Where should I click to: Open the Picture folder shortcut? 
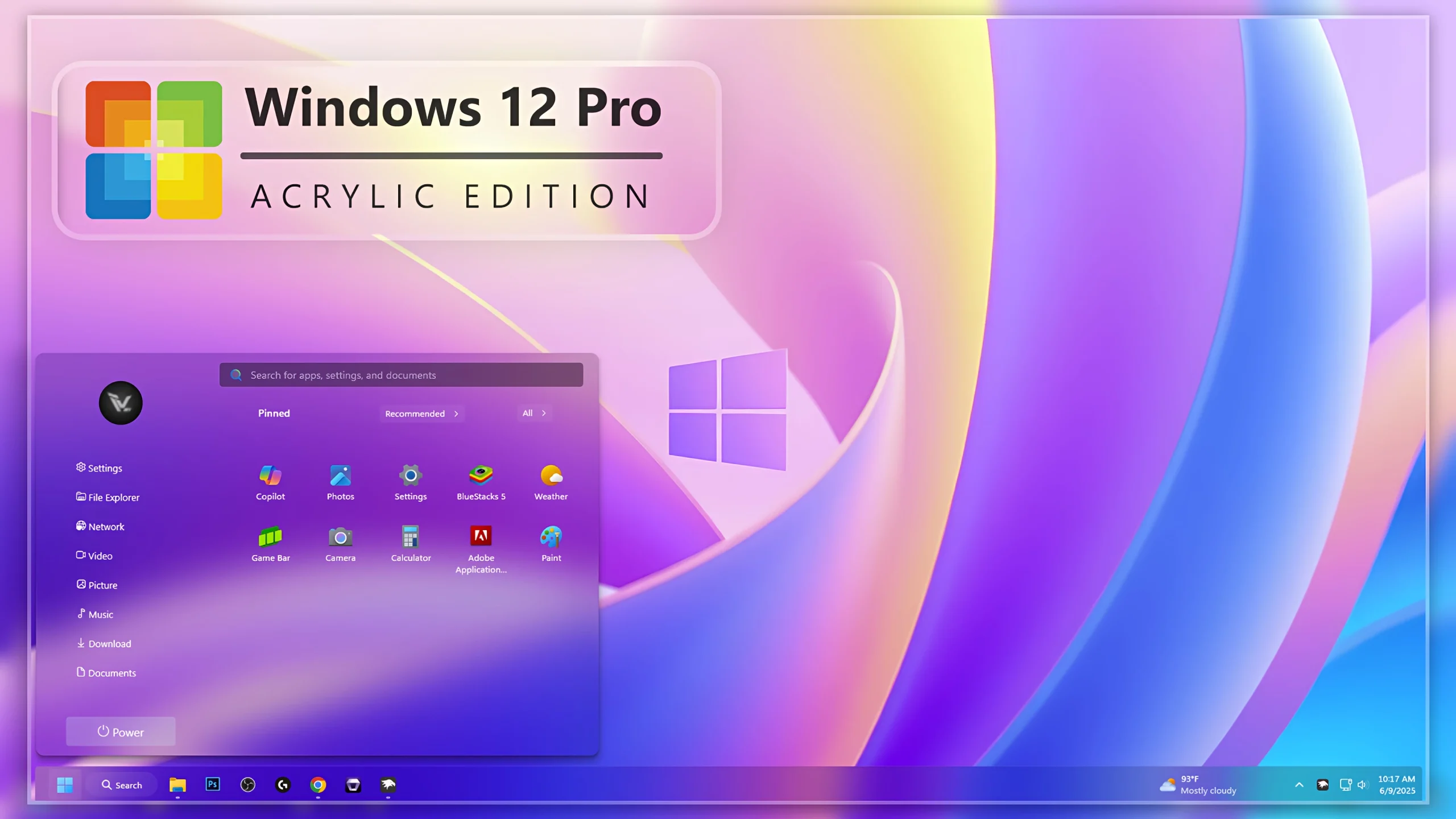point(97,585)
